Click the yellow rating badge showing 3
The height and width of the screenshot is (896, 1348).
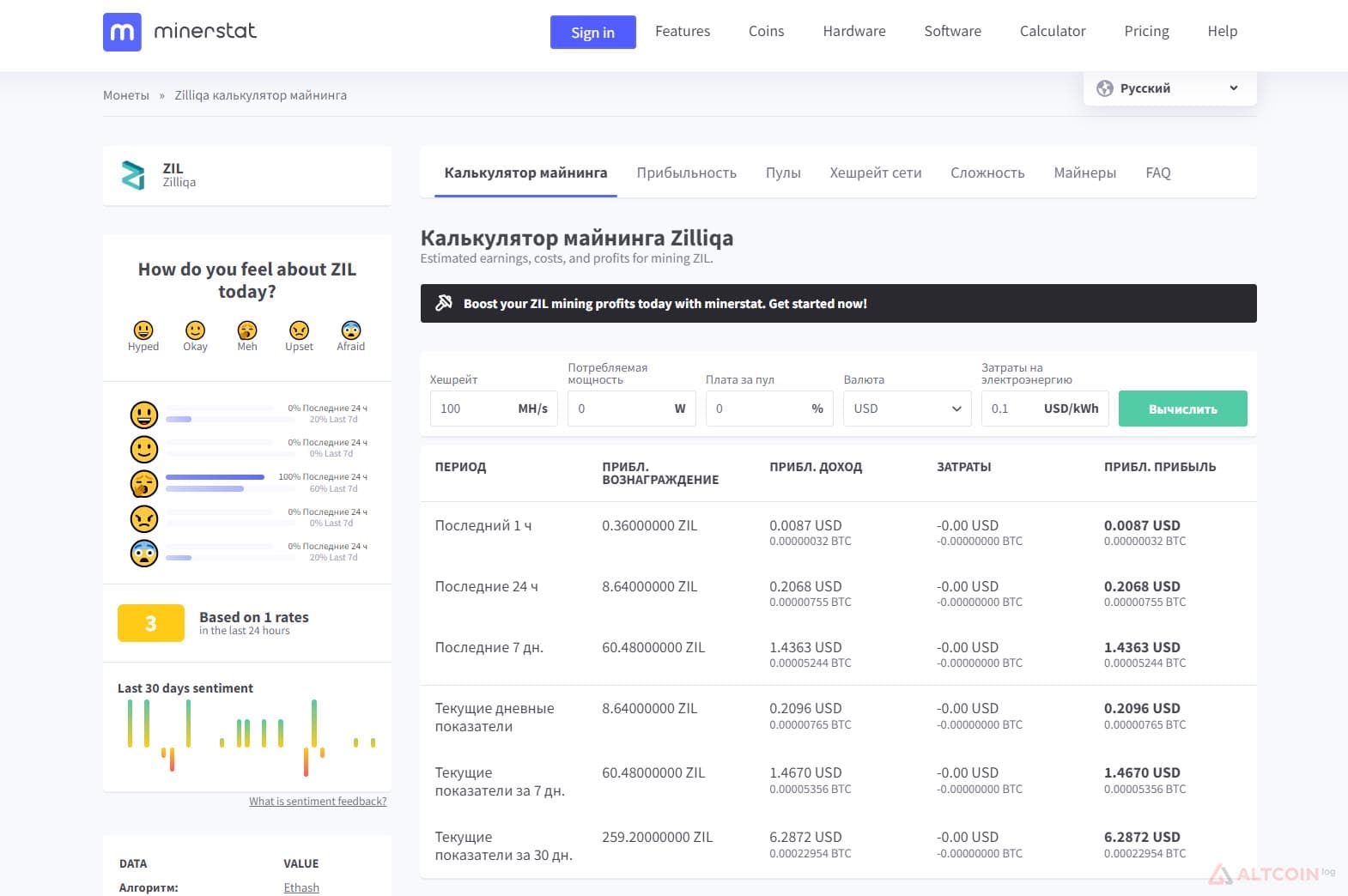click(151, 623)
